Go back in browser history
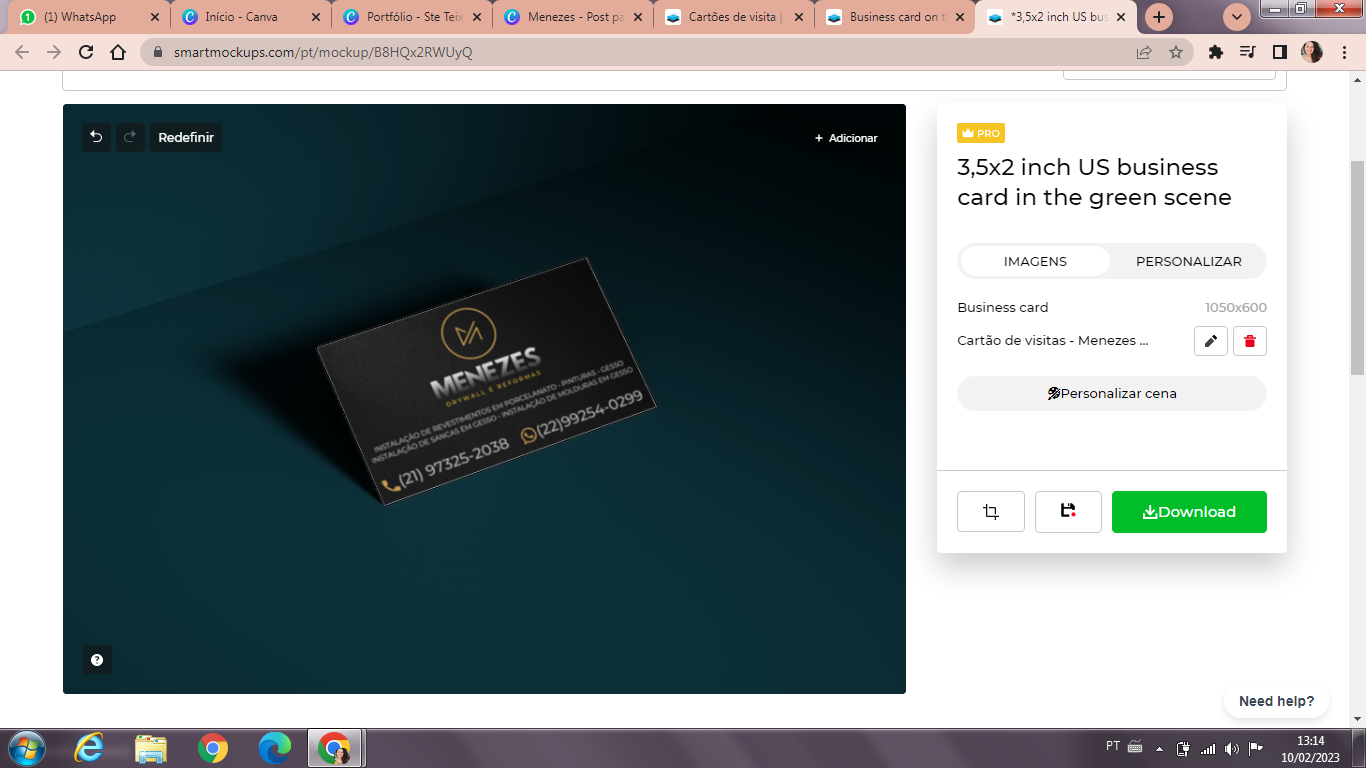 pyautogui.click(x=22, y=52)
